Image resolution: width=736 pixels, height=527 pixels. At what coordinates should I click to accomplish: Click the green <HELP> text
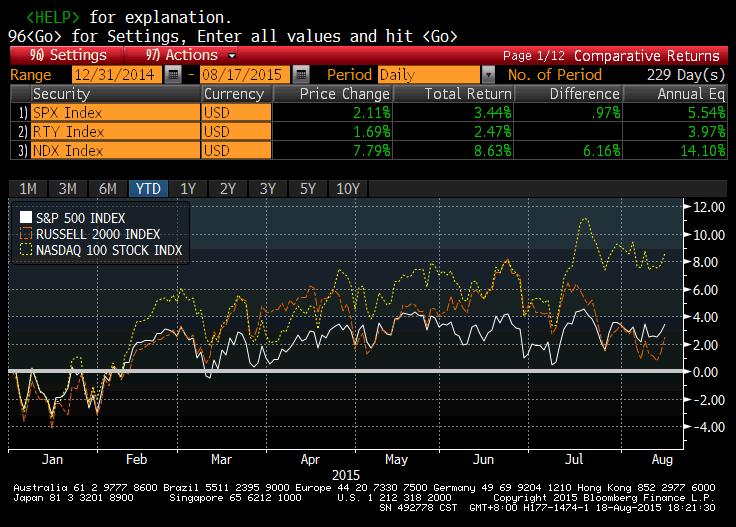(x=53, y=17)
